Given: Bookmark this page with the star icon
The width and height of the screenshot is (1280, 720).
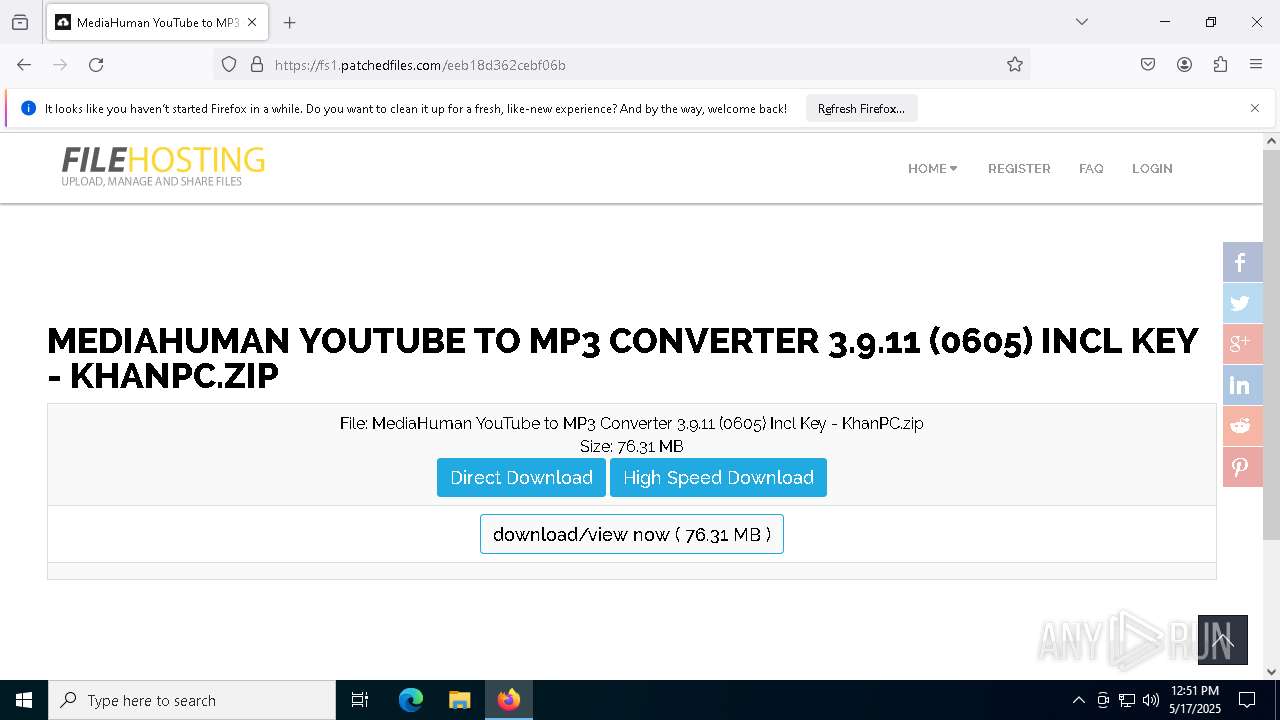Looking at the screenshot, I should [1015, 65].
